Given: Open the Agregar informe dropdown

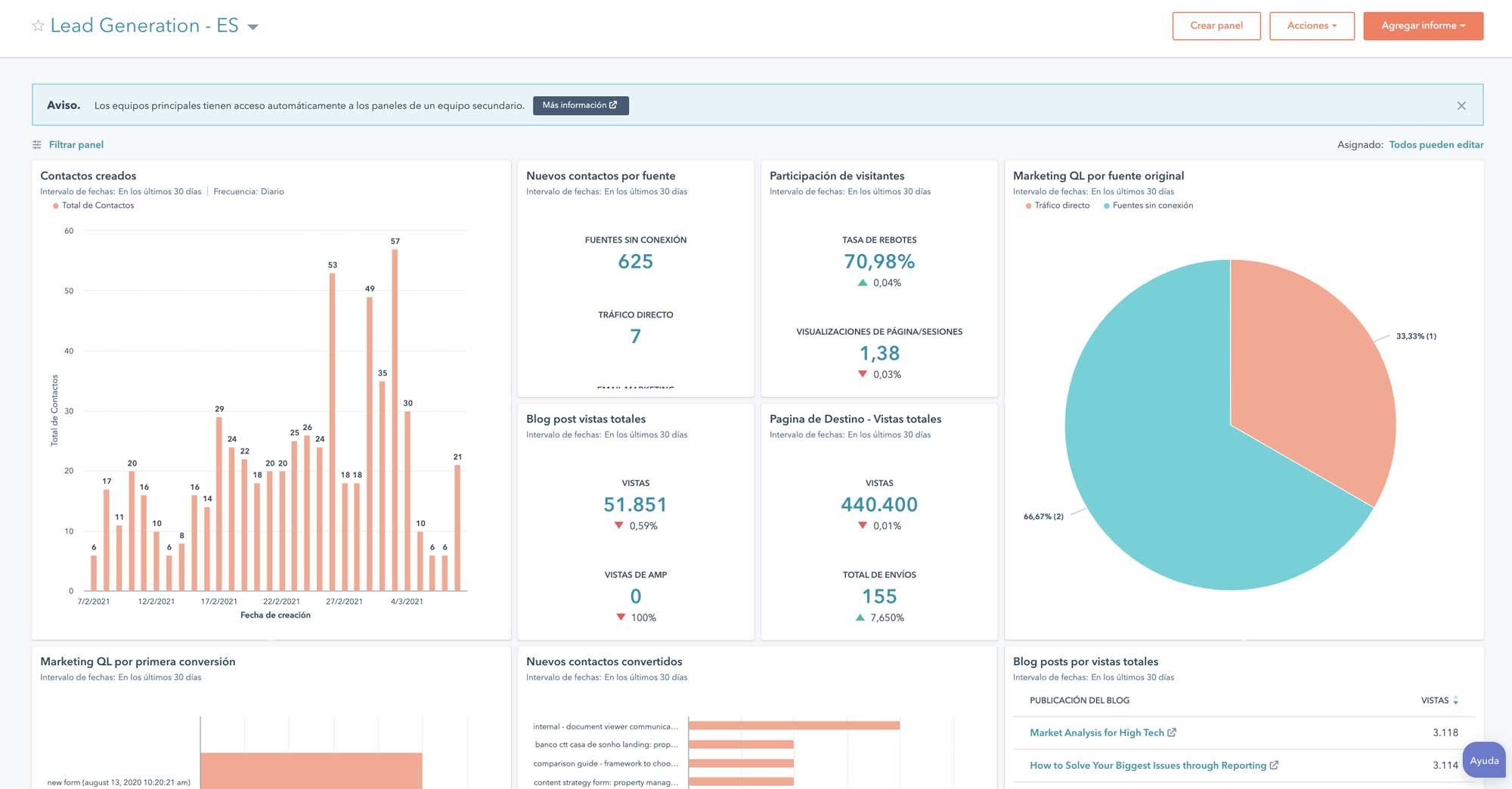Looking at the screenshot, I should (1423, 25).
